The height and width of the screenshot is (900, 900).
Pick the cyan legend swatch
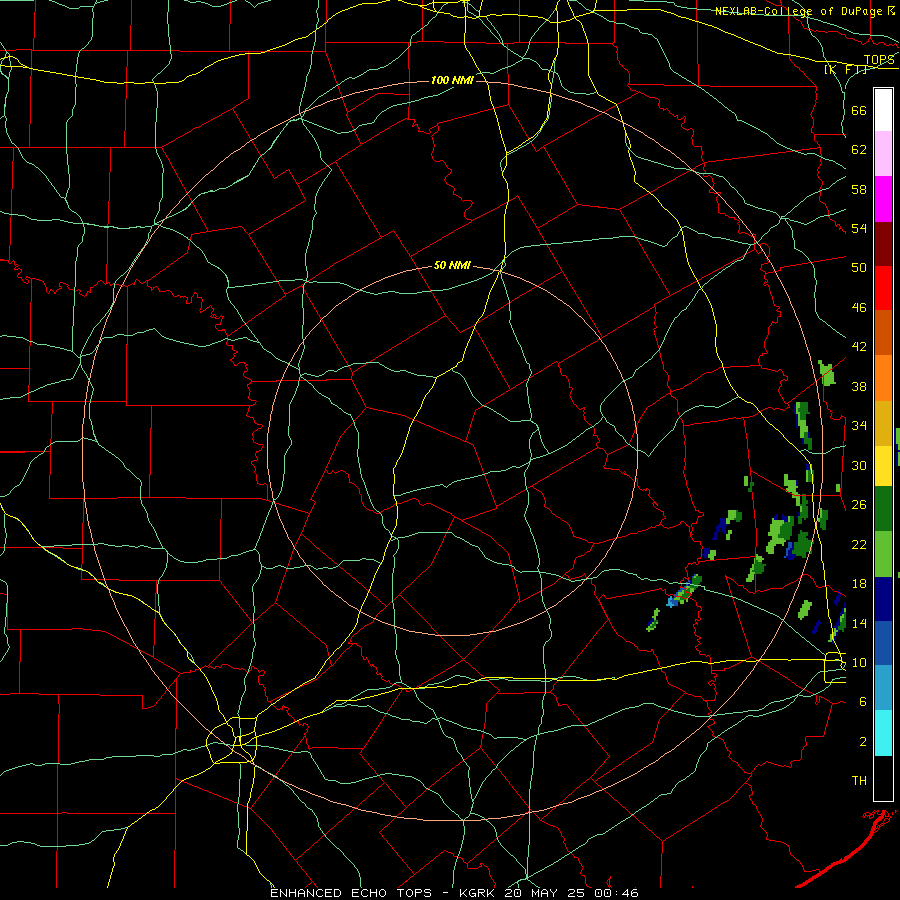[x=883, y=733]
